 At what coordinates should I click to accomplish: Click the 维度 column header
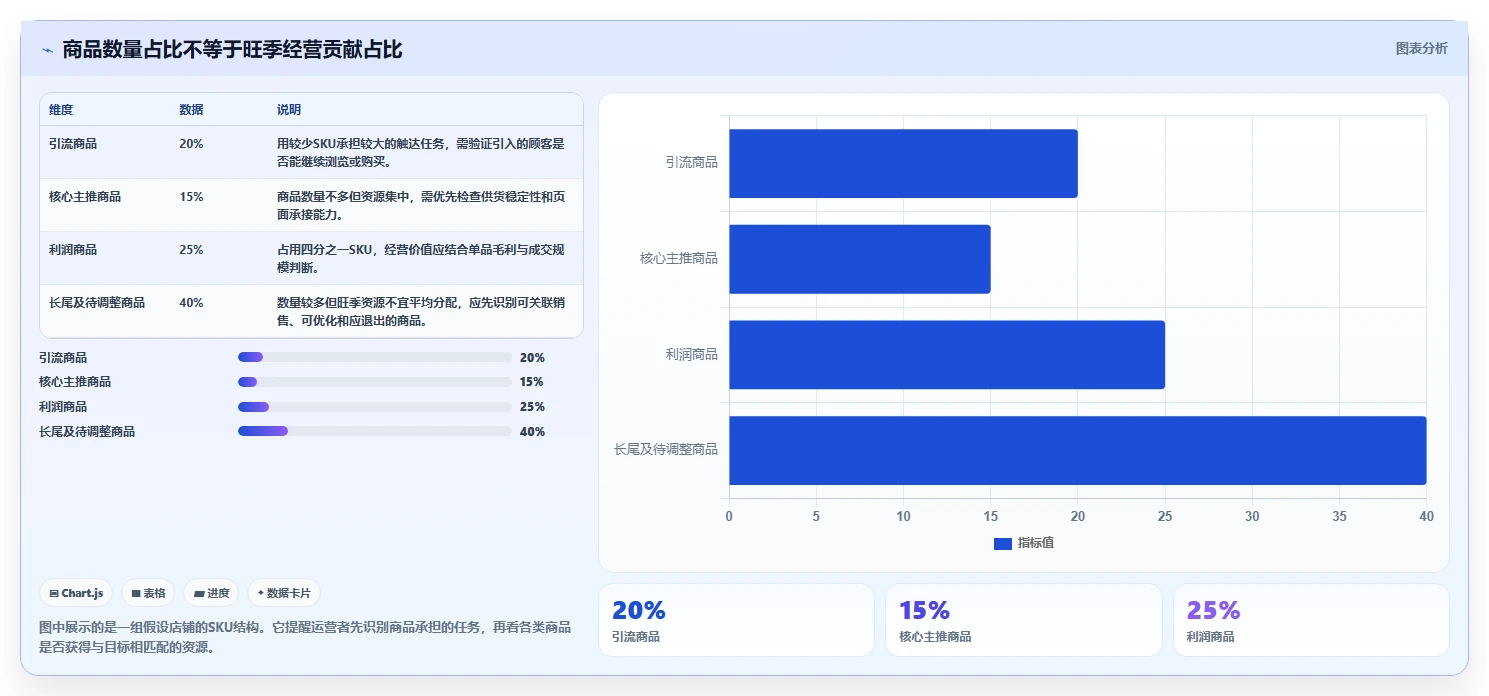coord(61,110)
